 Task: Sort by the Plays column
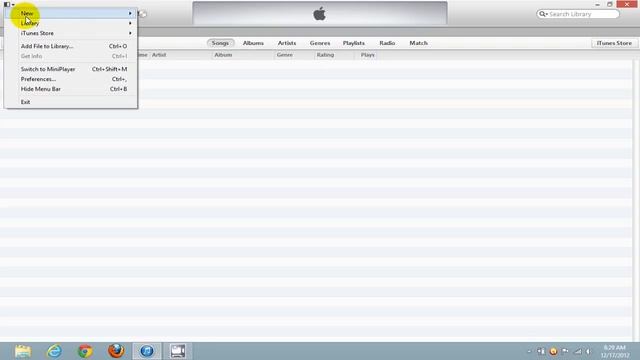tap(367, 55)
